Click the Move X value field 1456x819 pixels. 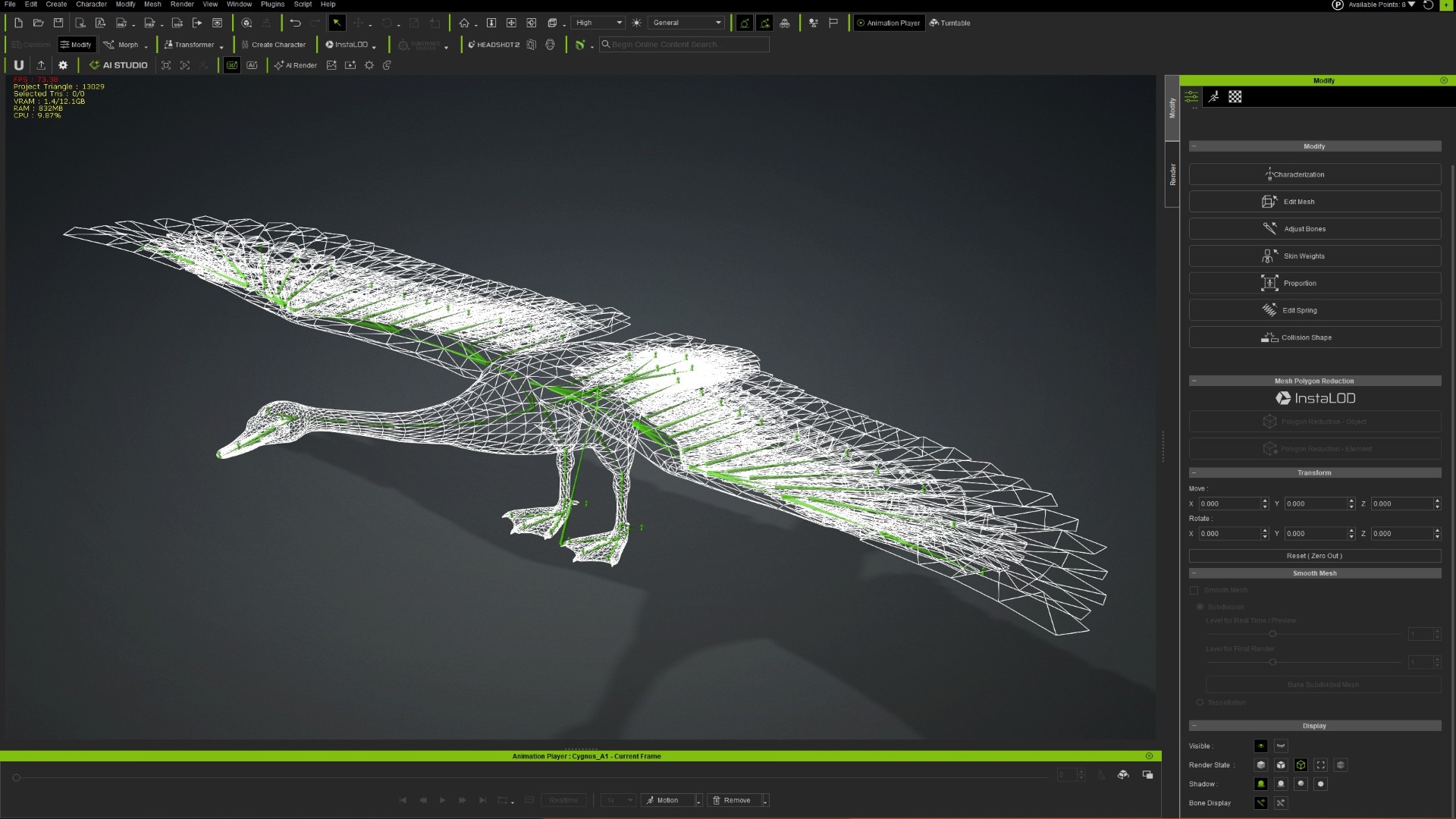click(1229, 504)
